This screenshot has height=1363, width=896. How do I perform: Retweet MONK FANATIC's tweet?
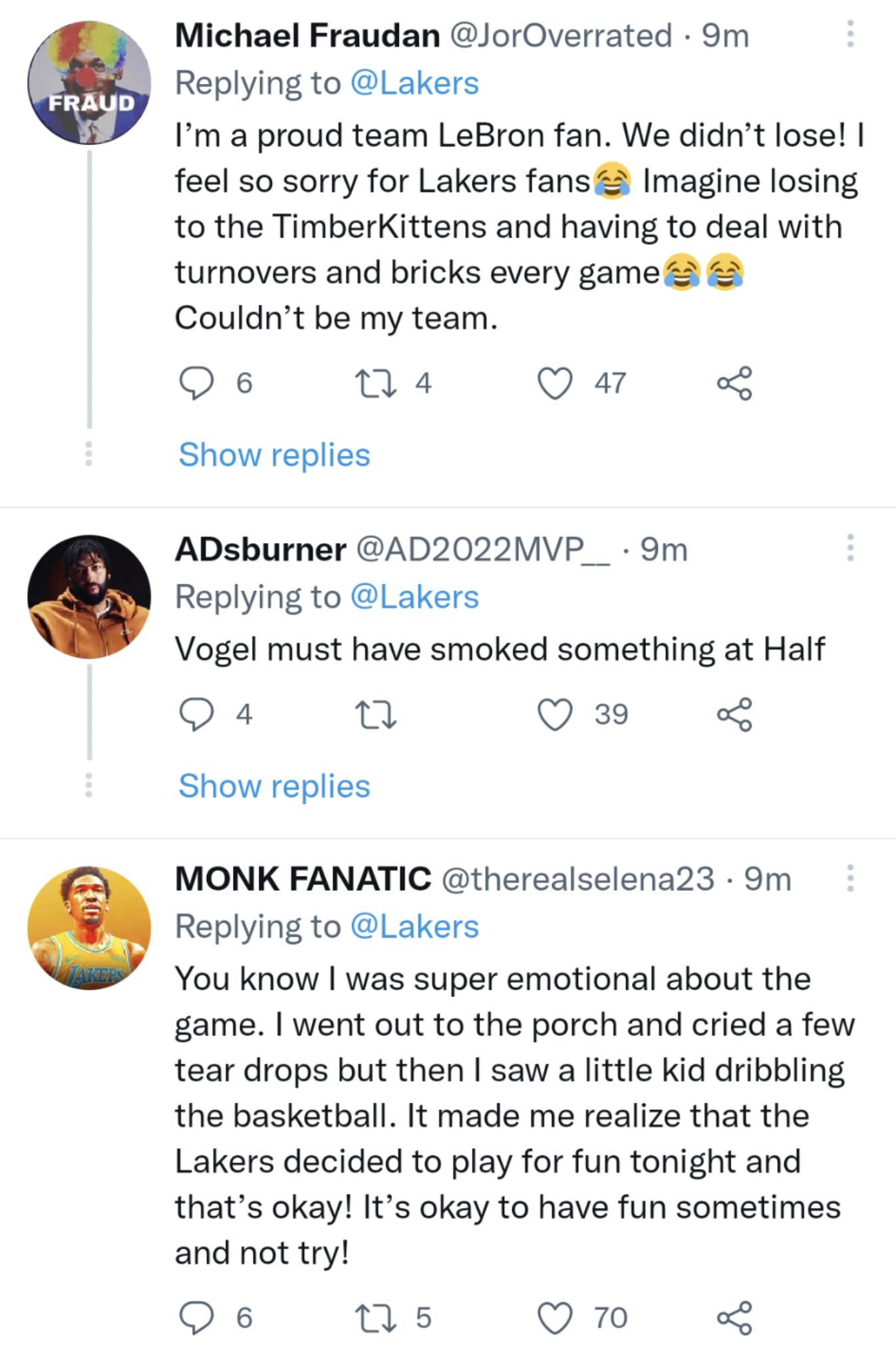(376, 1319)
